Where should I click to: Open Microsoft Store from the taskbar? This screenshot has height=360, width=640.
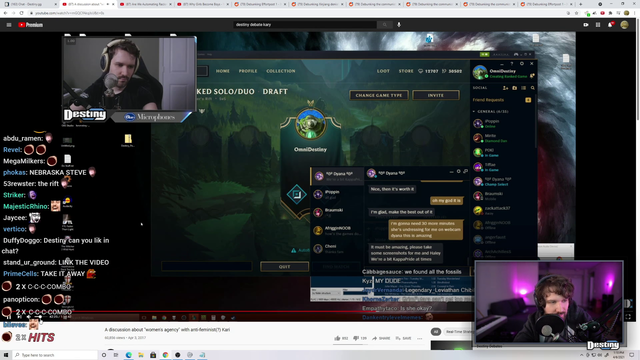153,355
